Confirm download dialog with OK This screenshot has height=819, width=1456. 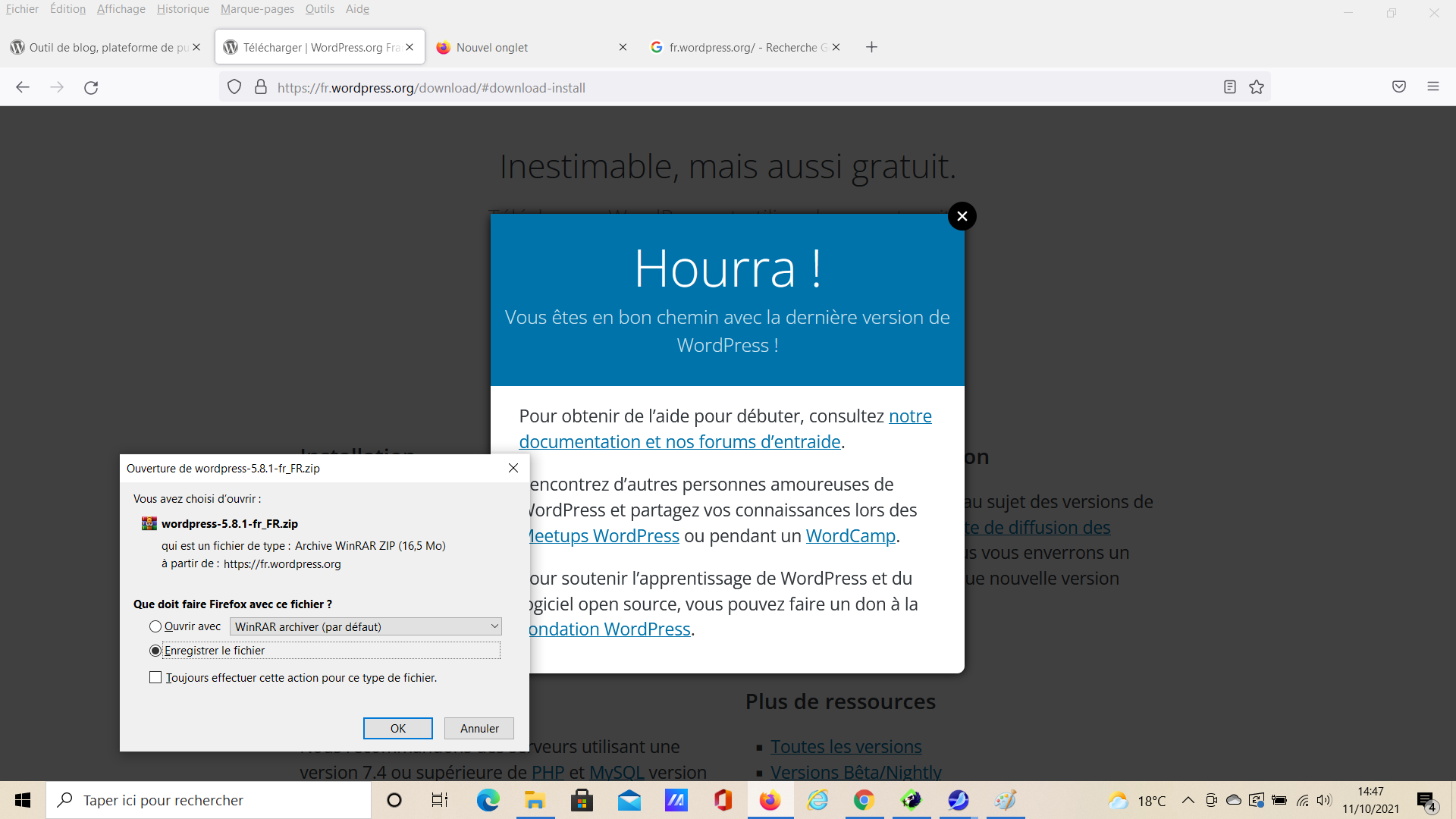[x=398, y=728]
